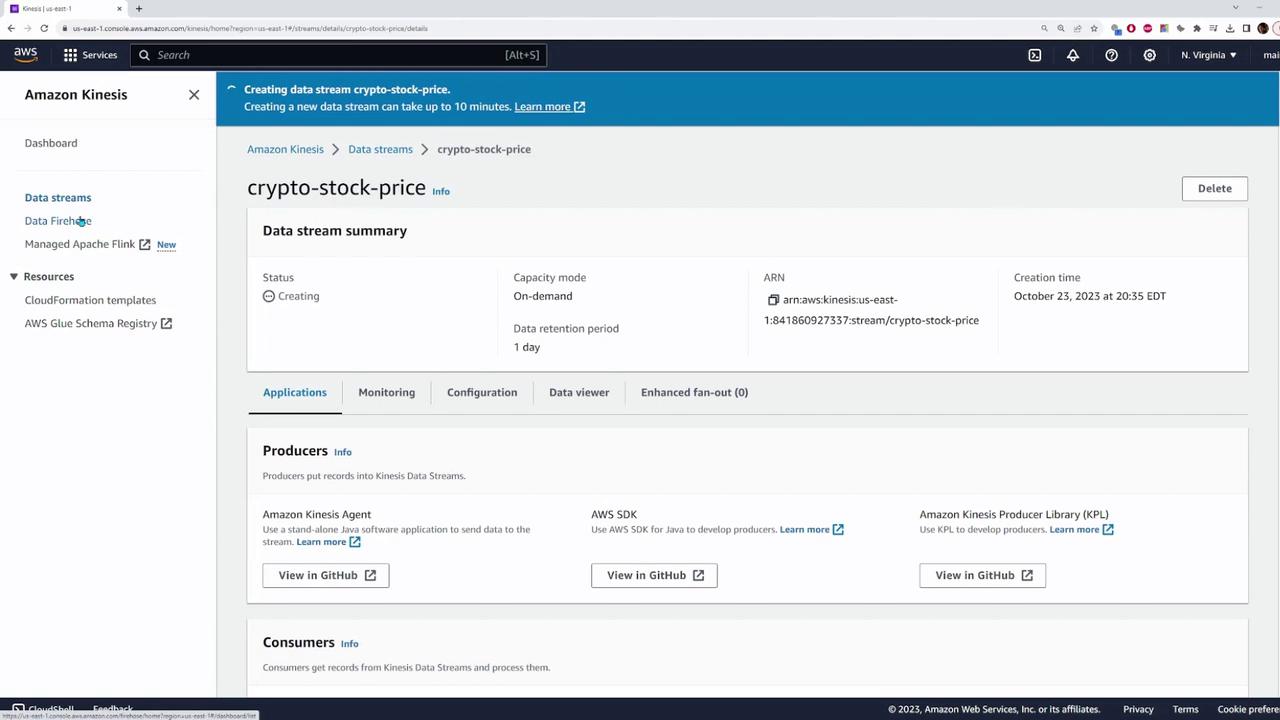Open View in GitHub for Kinesis Producer Library
The image size is (1280, 720).
coord(982,575)
